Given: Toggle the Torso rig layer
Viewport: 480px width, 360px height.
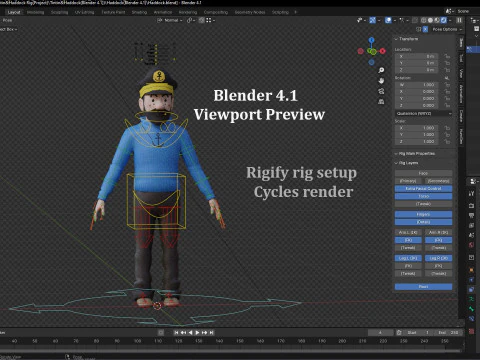Looking at the screenshot, I should (x=423, y=196).
